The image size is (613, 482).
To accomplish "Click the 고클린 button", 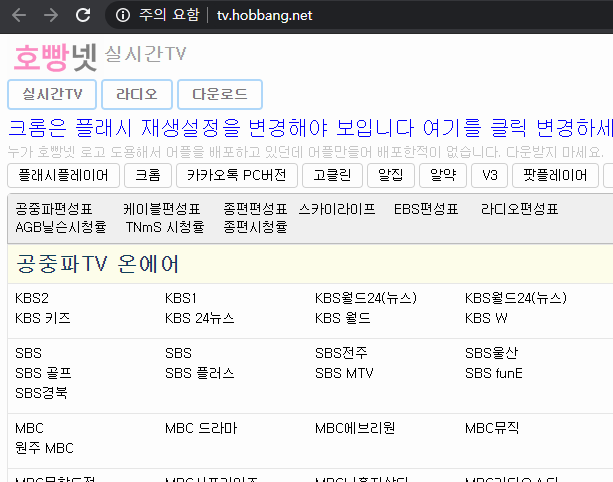I will (x=332, y=176).
